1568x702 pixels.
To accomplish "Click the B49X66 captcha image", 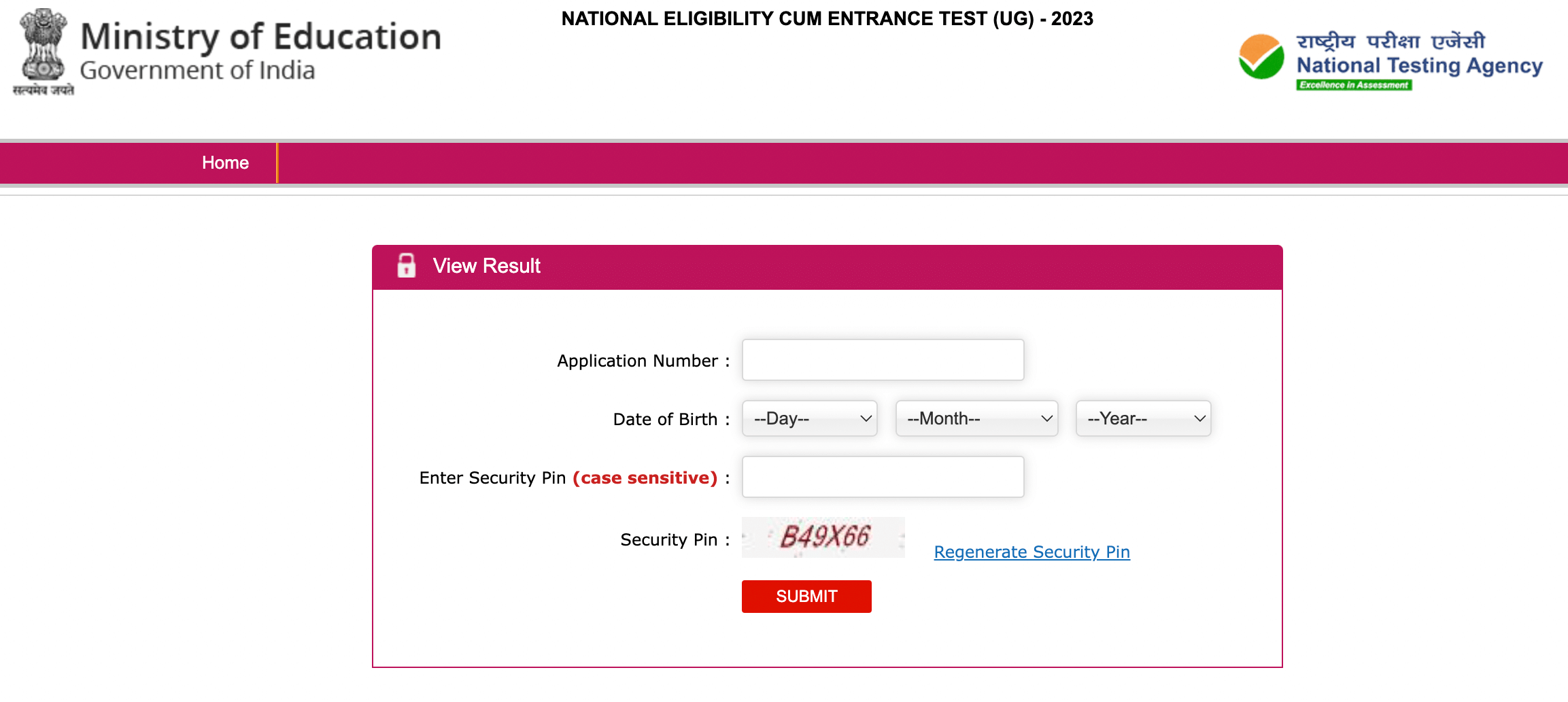I will (823, 537).
